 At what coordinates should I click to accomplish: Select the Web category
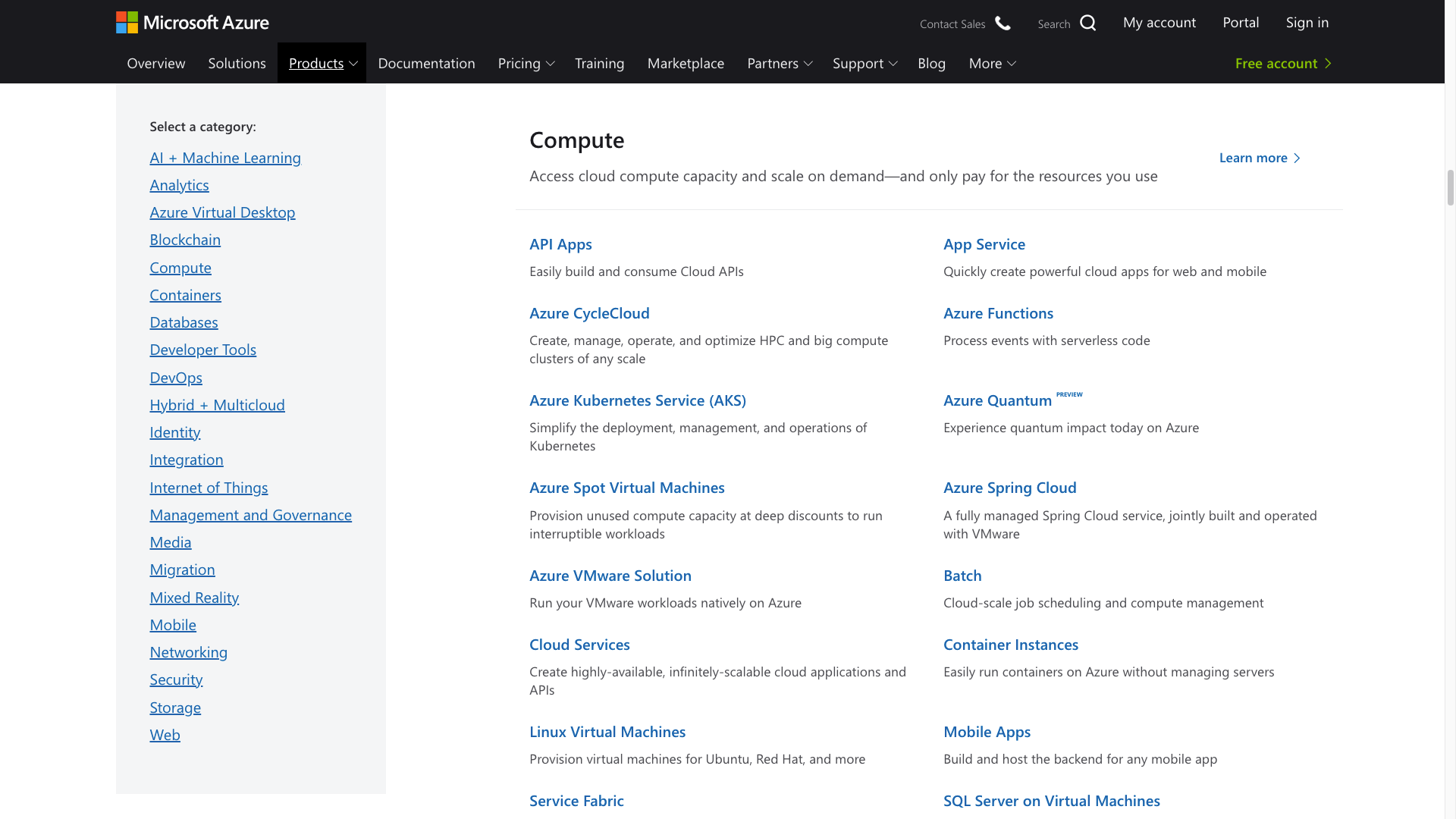point(165,735)
